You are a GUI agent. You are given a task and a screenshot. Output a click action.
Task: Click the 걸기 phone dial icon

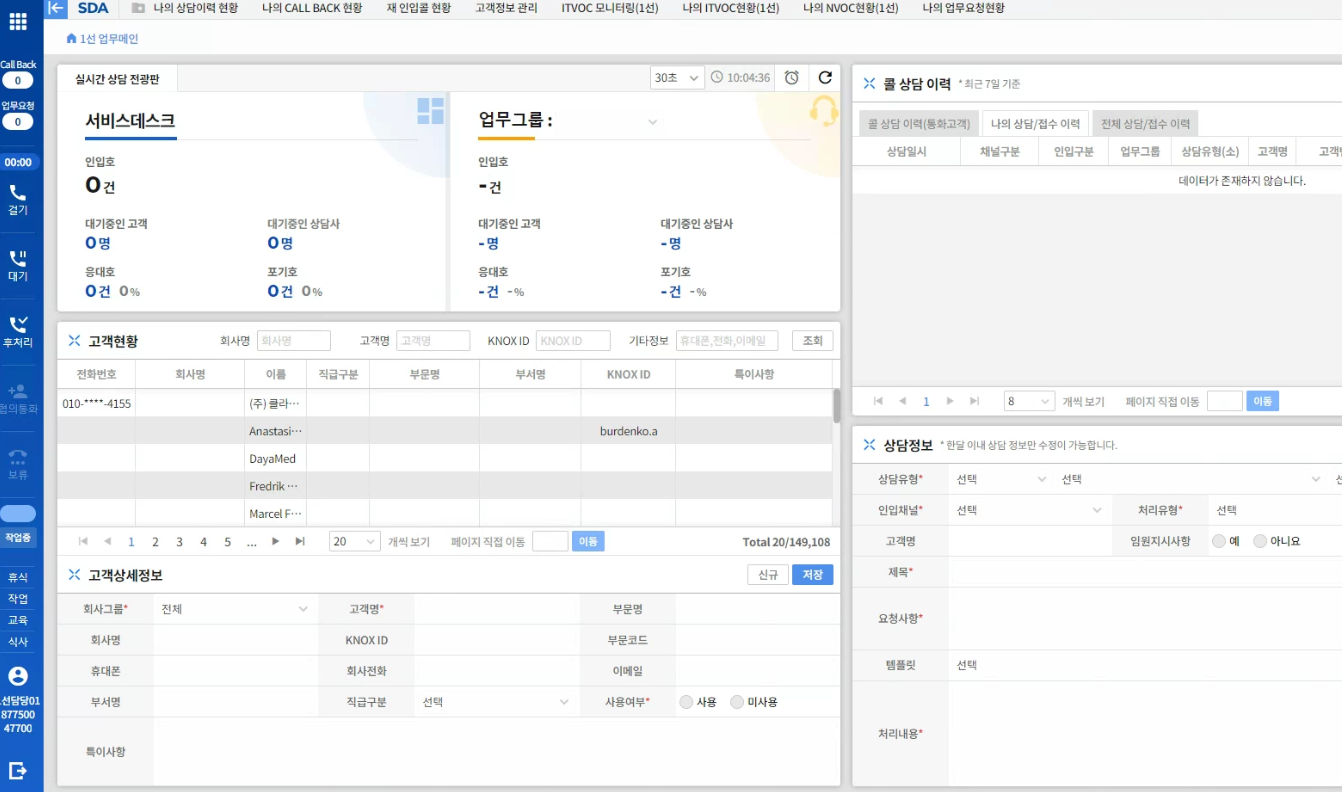click(x=18, y=192)
